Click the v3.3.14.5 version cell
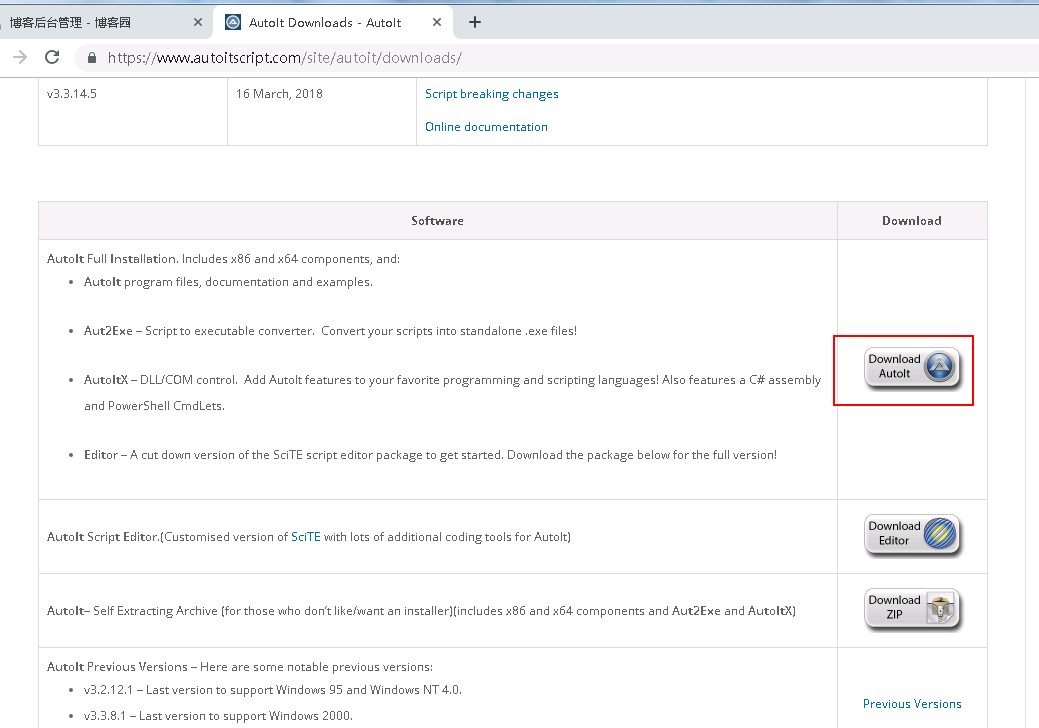This screenshot has height=728, width=1039. pyautogui.click(x=72, y=94)
